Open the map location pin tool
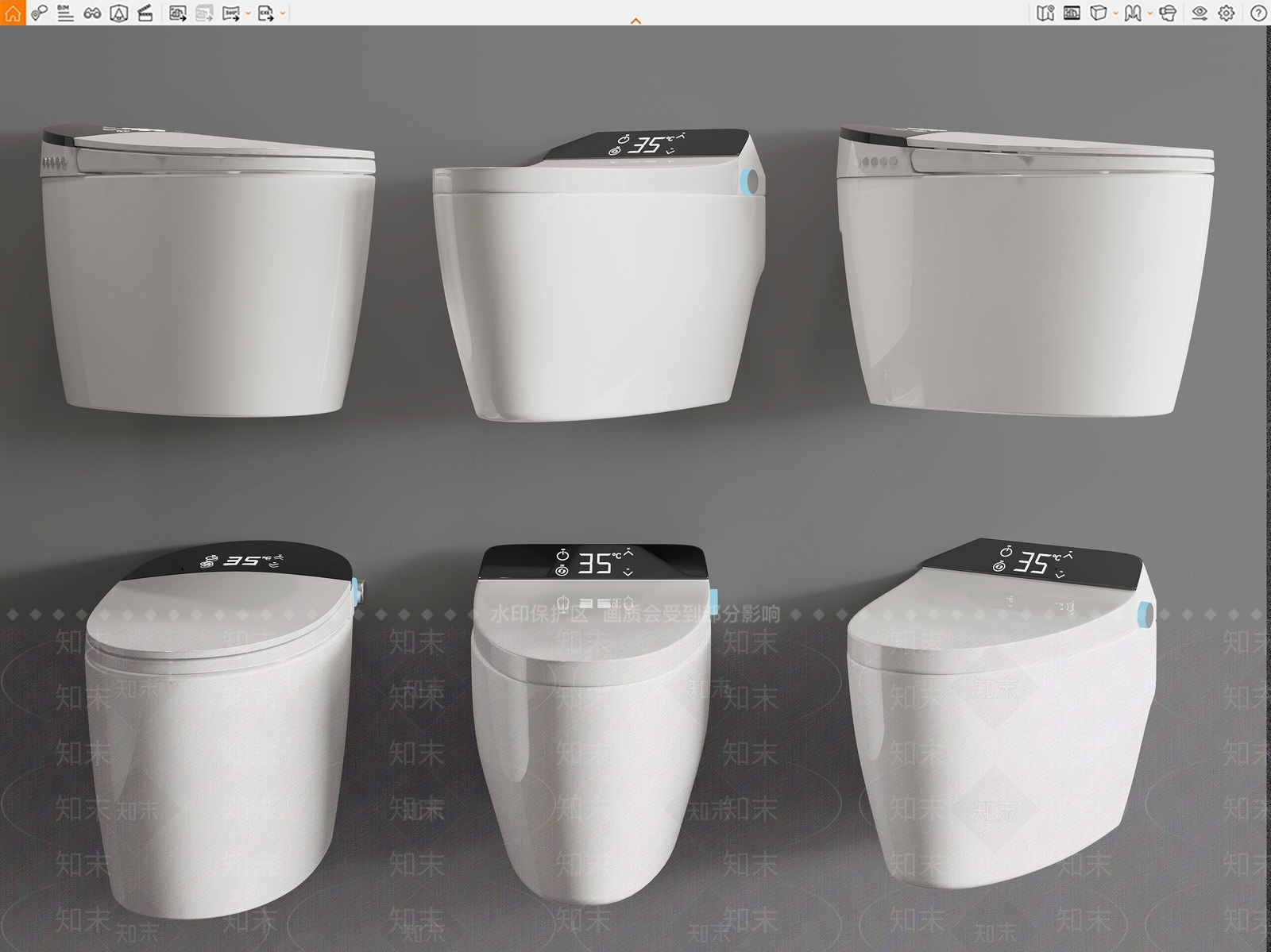 [x=1045, y=13]
